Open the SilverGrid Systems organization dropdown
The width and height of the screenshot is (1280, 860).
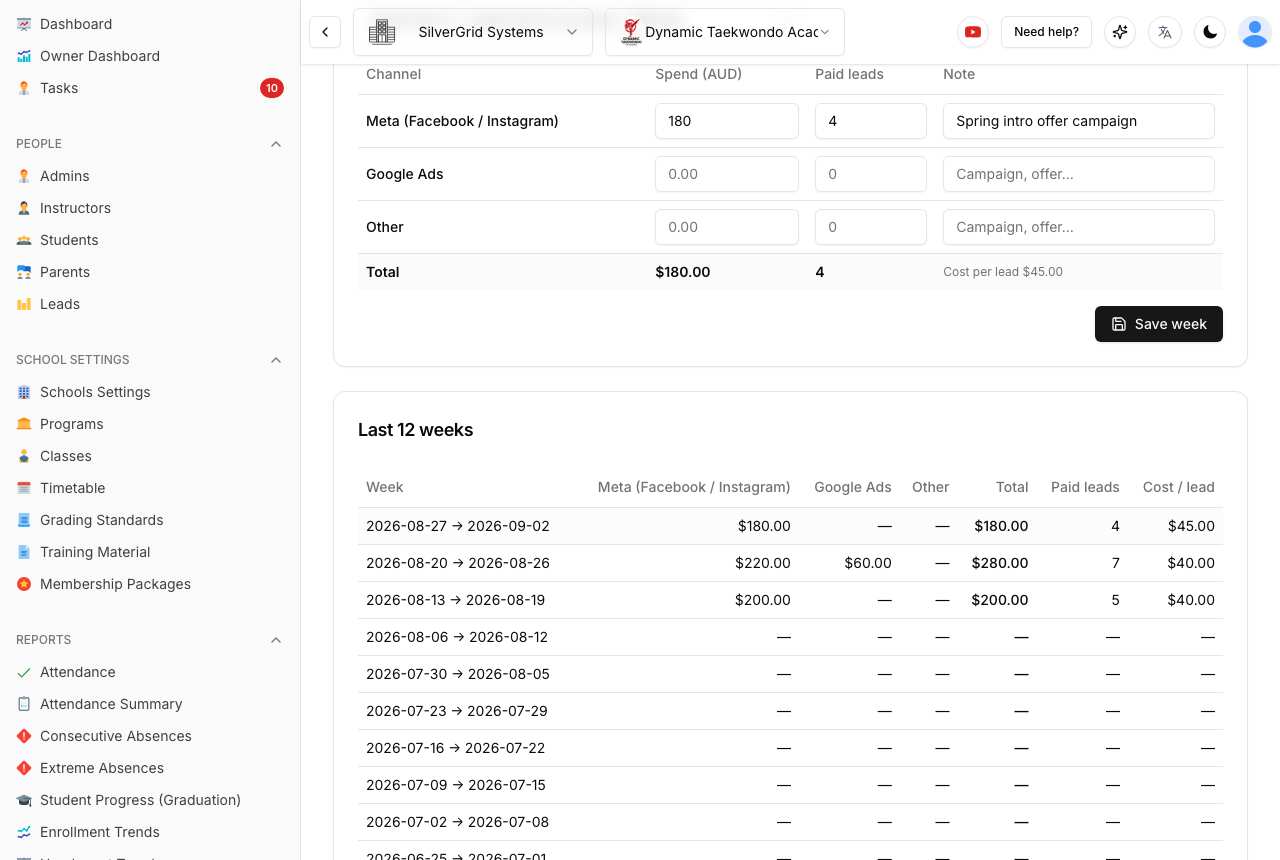473,32
